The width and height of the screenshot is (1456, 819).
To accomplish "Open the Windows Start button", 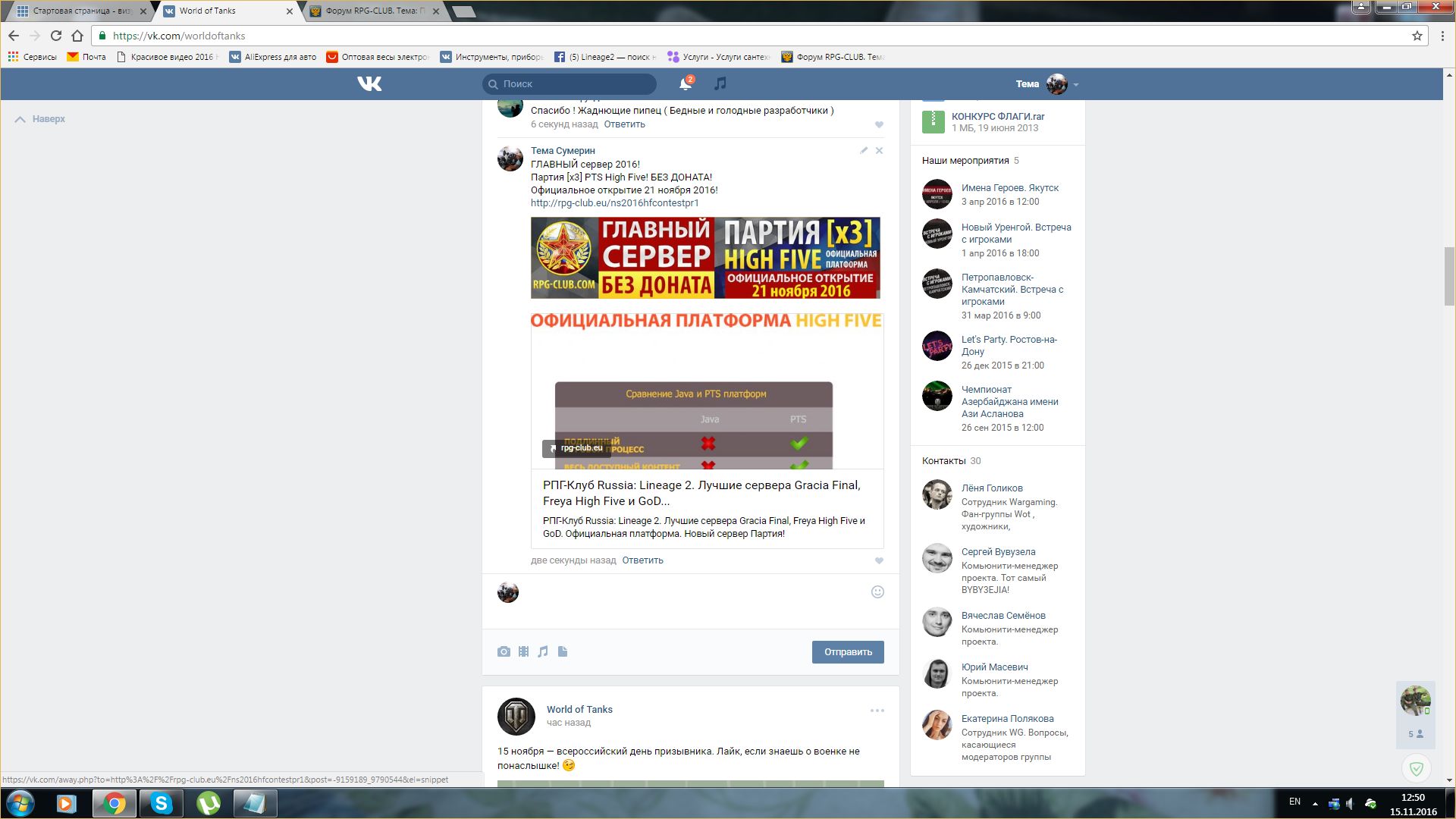I will pos(21,803).
